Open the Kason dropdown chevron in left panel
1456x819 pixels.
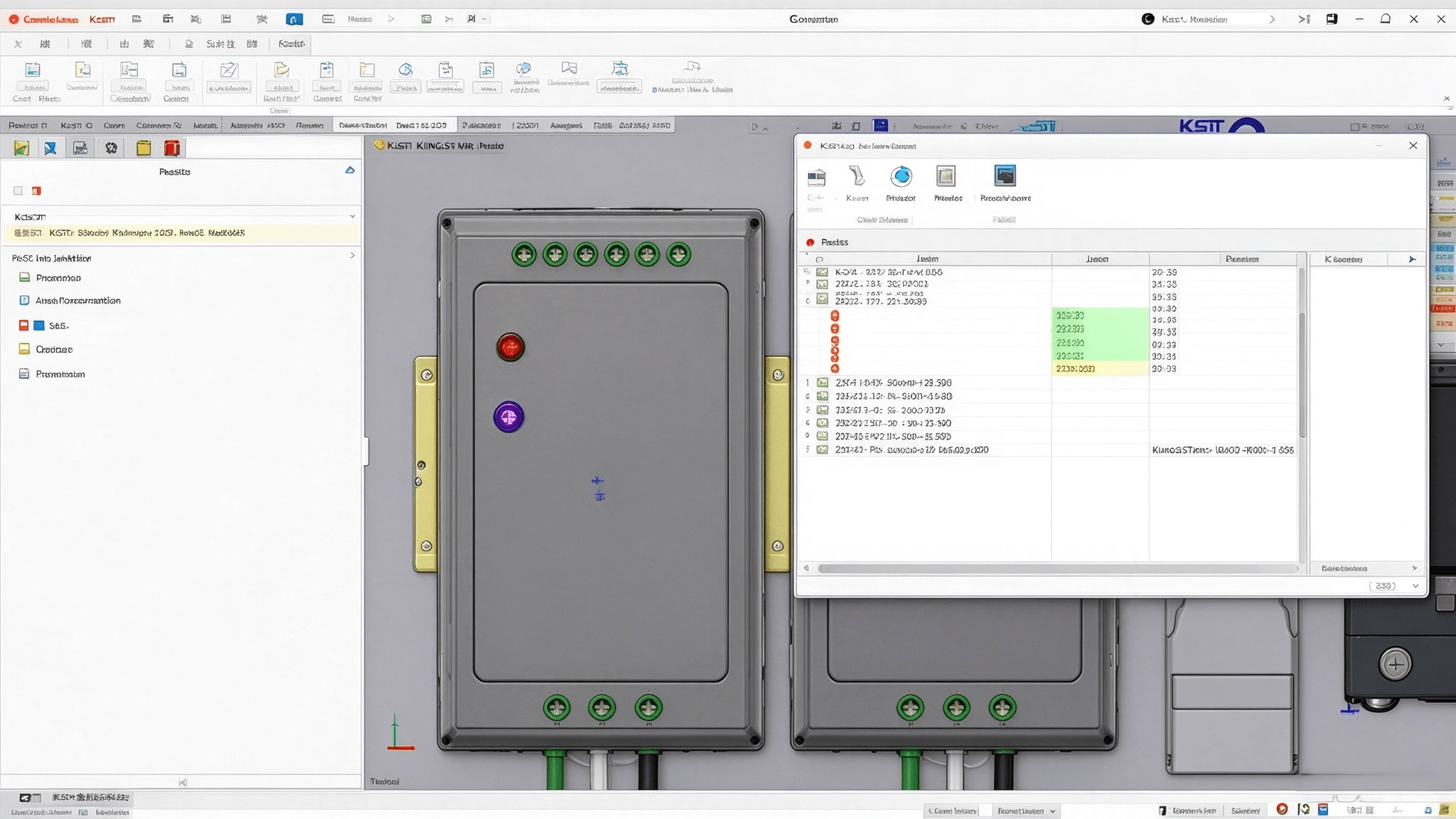pos(352,216)
